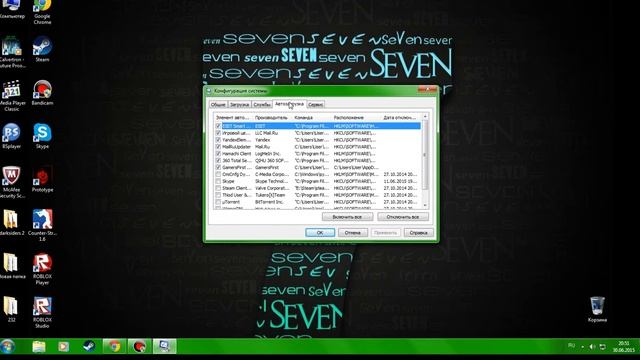Uncheck the ESET Smart Security startup item

[x=218, y=126]
